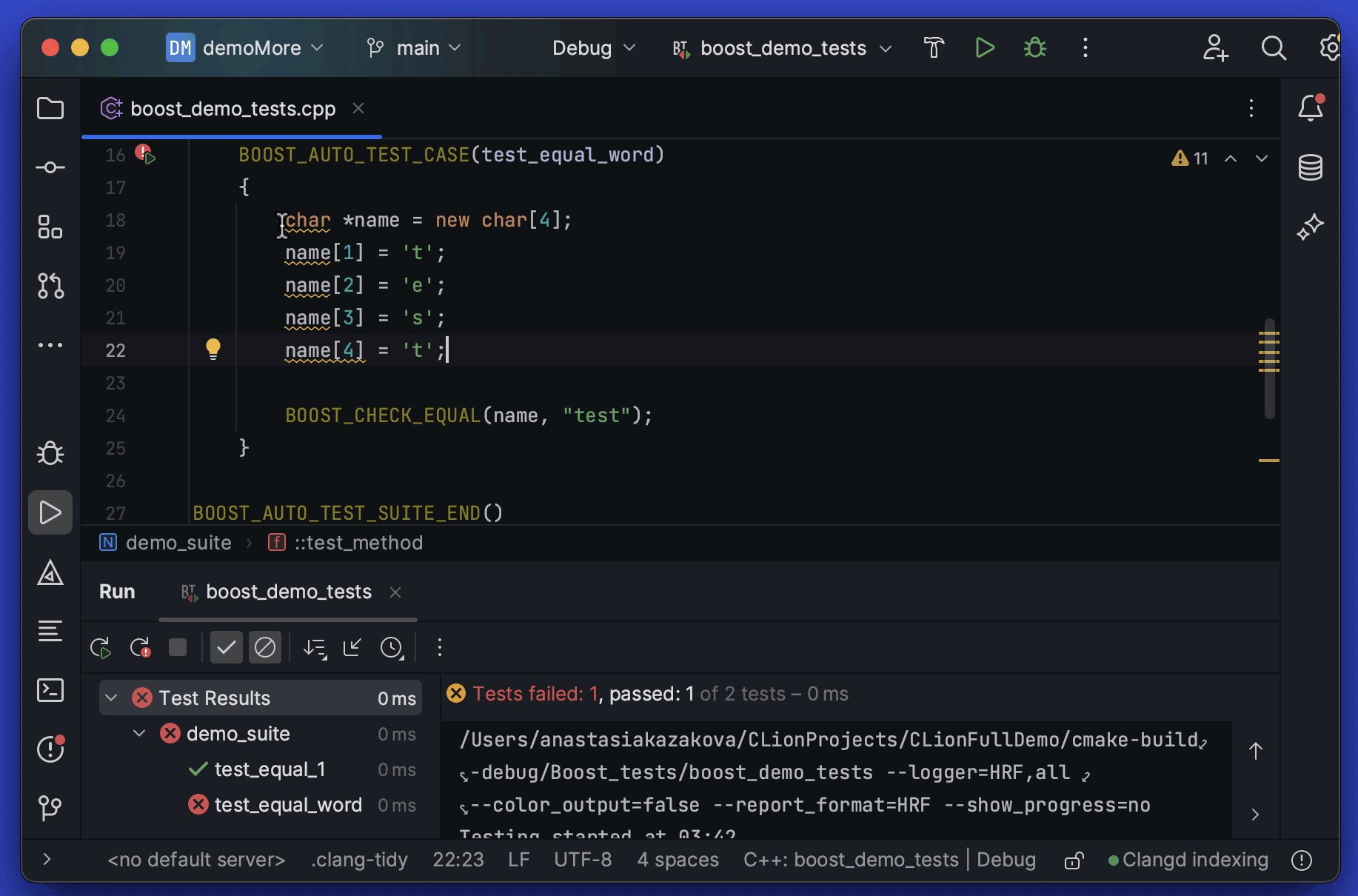Open more Run toolbar options
The width and height of the screenshot is (1358, 896).
pyautogui.click(x=440, y=648)
